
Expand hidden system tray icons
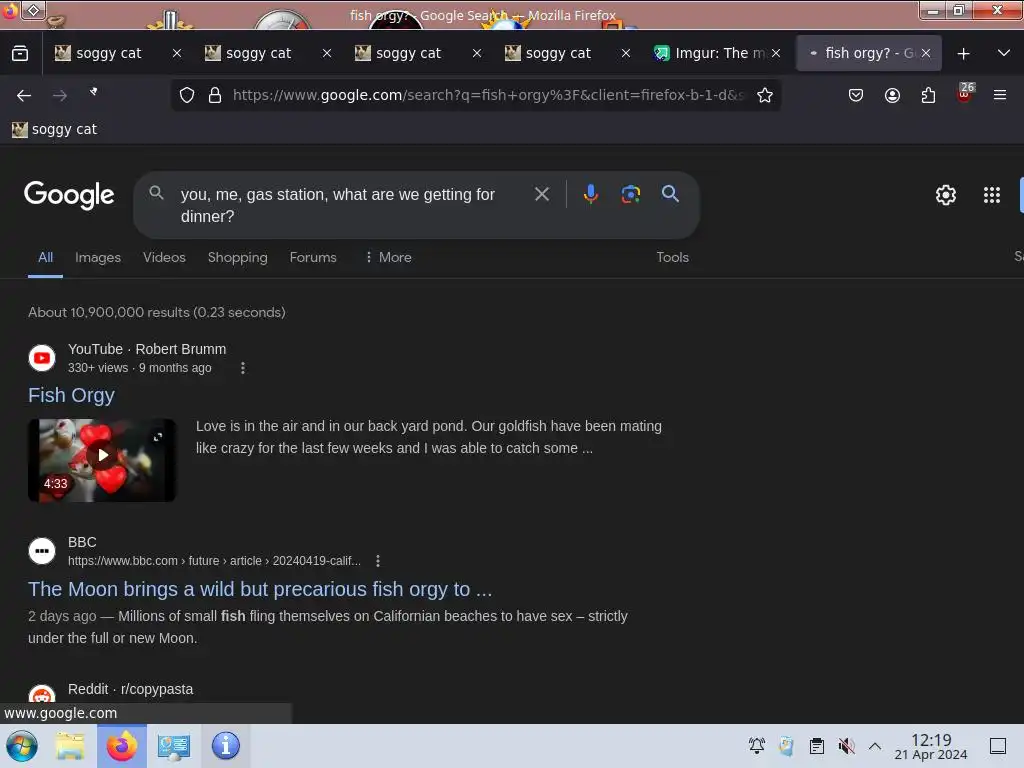pyautogui.click(x=875, y=746)
